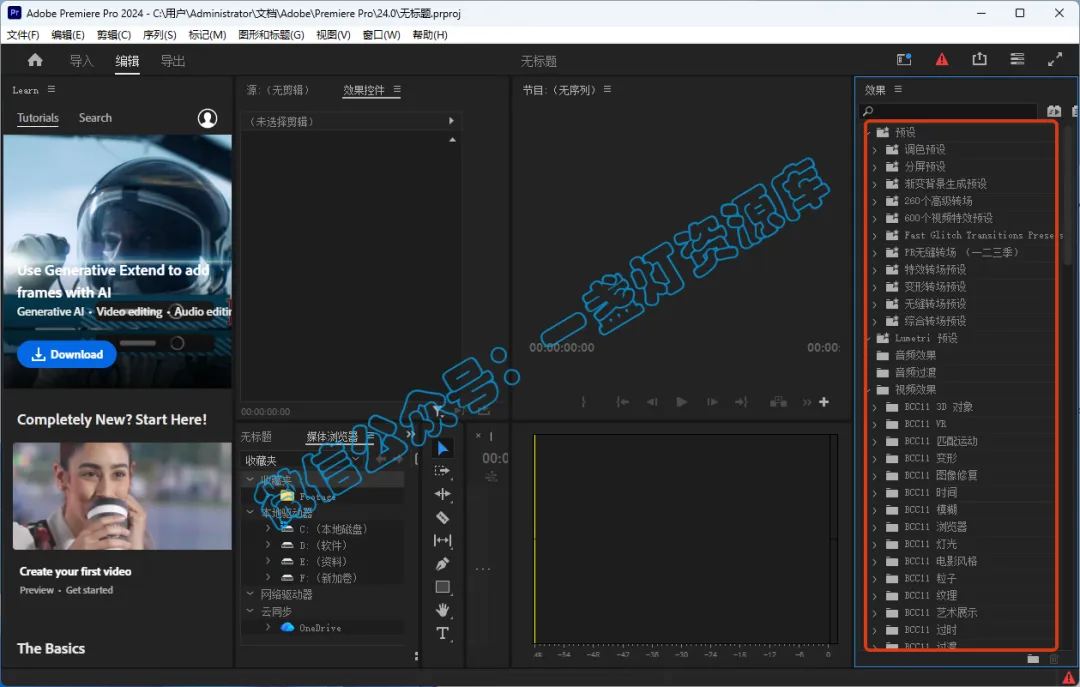Click the status bar warning icon
Screen dimensions: 1080x687
point(1069,678)
